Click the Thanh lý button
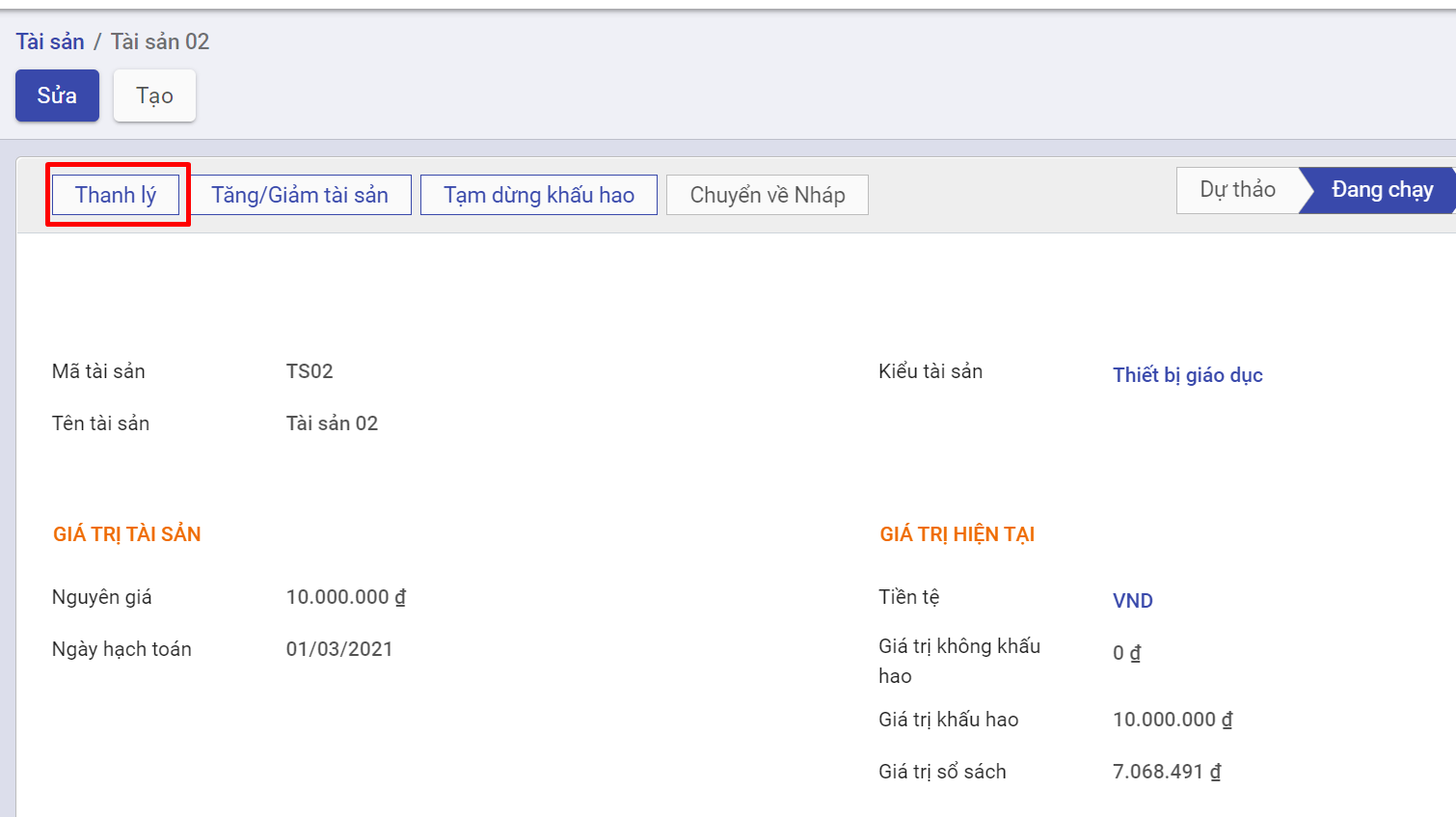 (x=116, y=195)
